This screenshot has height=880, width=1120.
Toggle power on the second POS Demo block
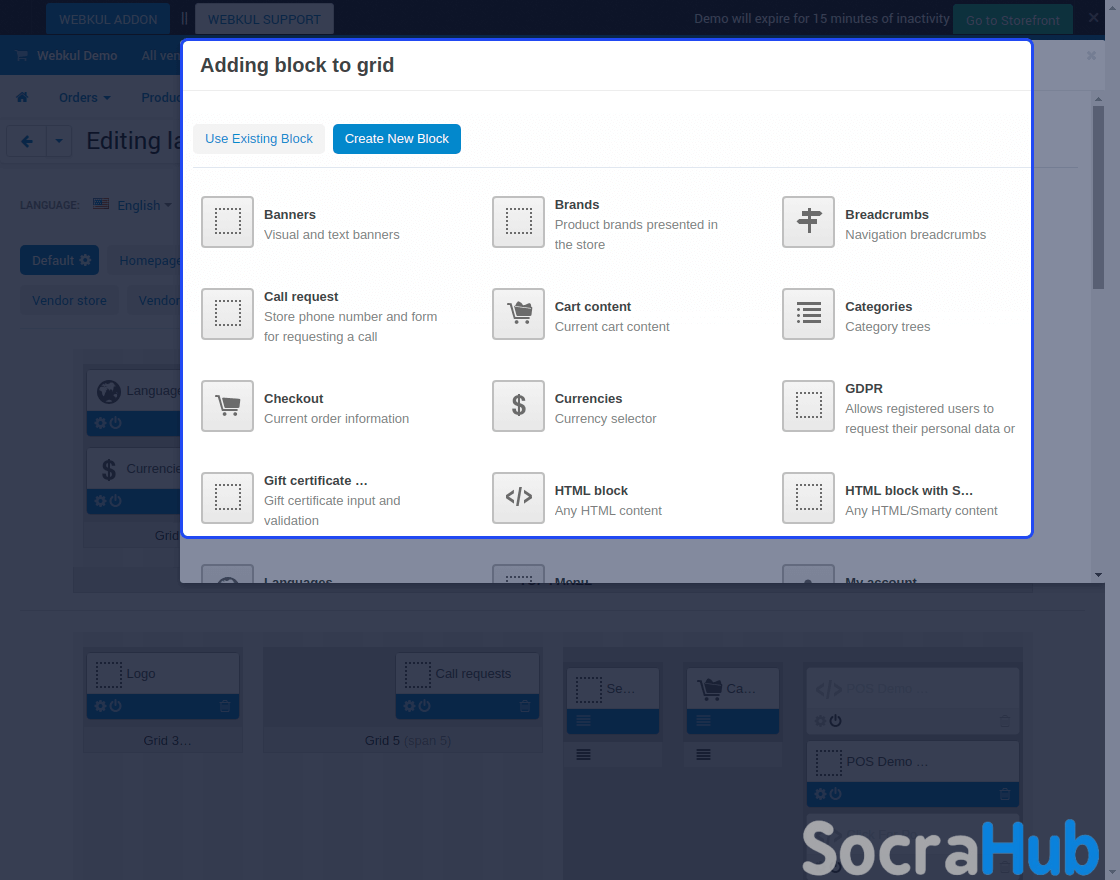point(836,794)
